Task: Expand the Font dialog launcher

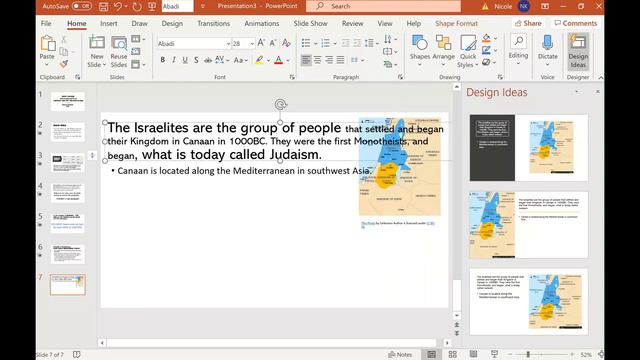Action: coord(292,77)
